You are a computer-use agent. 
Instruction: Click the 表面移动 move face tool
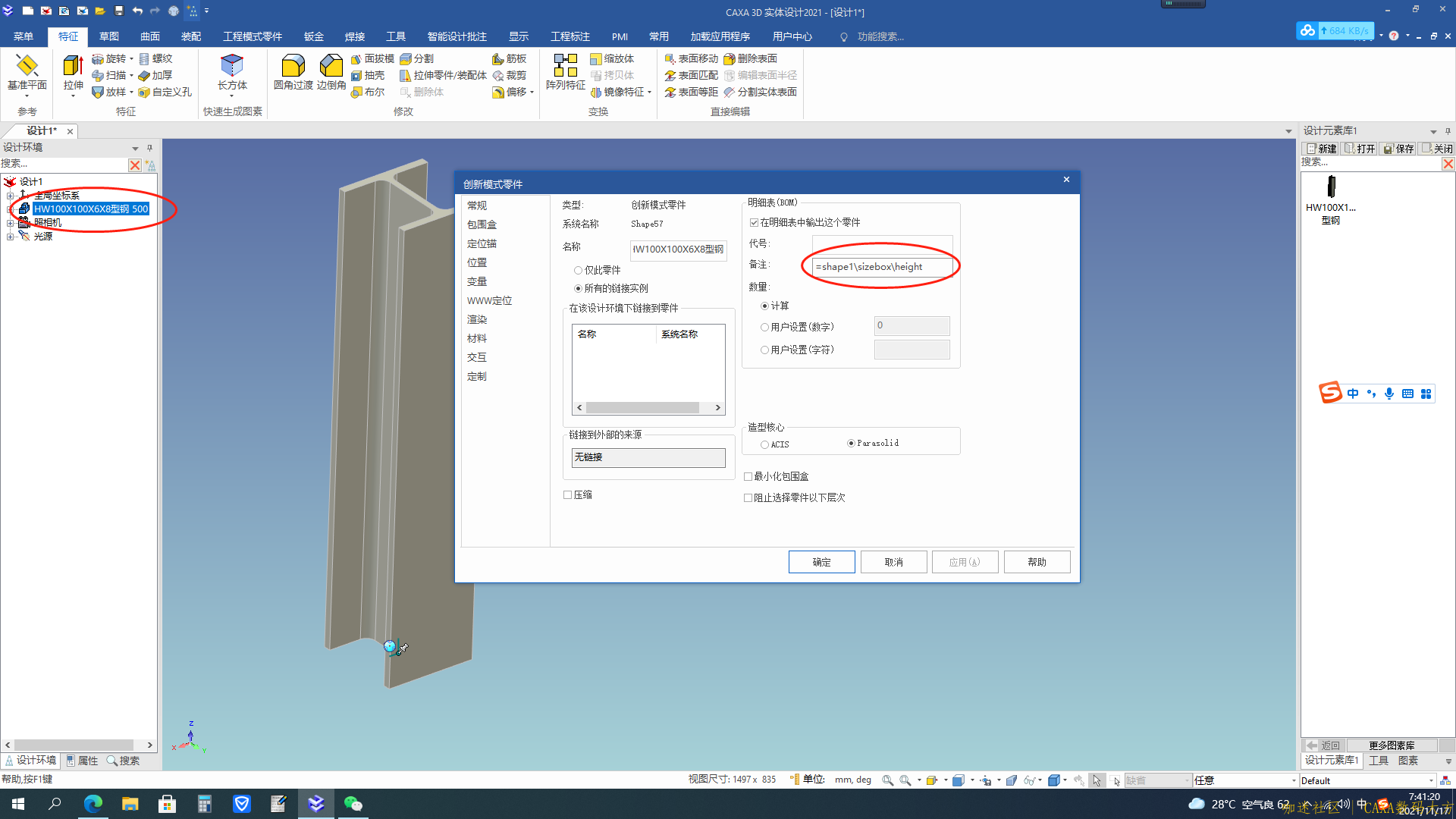point(691,58)
